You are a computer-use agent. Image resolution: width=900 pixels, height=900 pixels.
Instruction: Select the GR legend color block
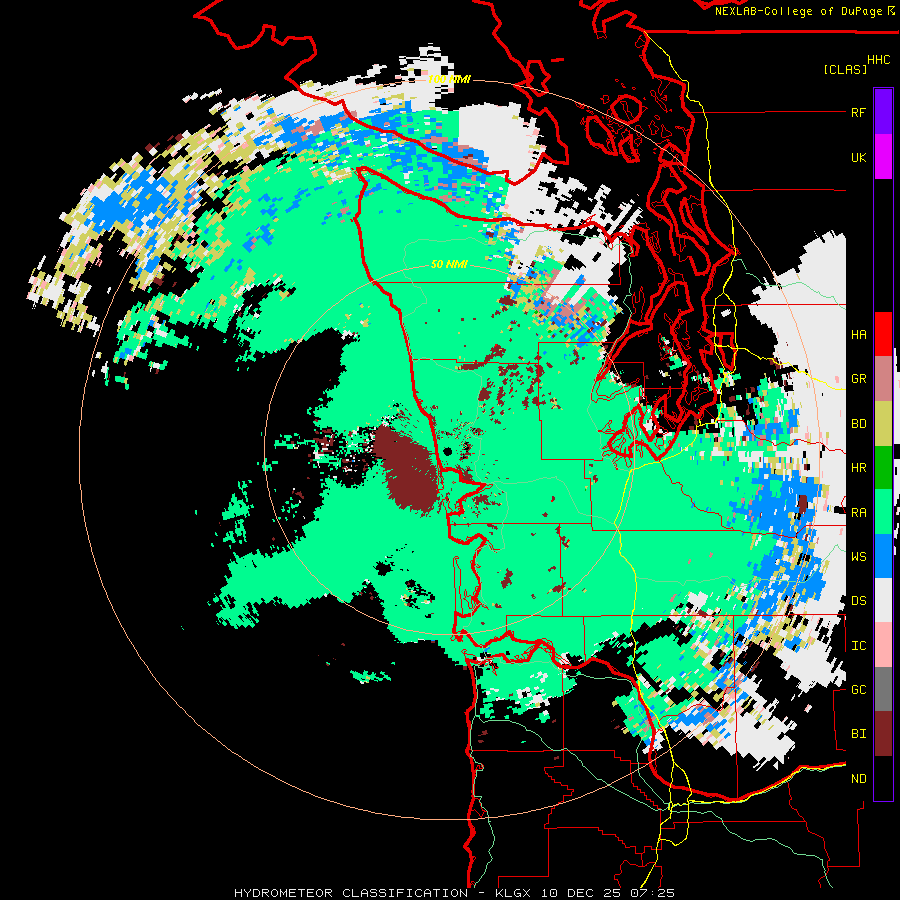click(x=883, y=378)
